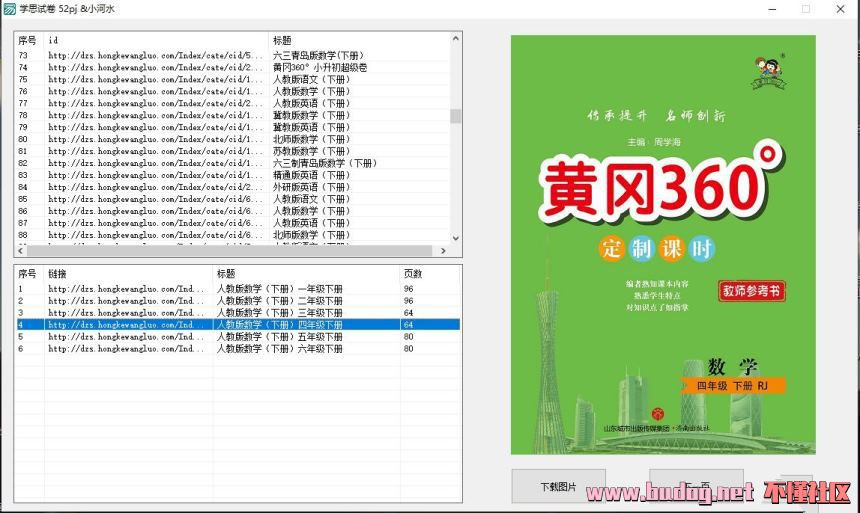Select row 75 人教版语文（下册）

(x=233, y=80)
